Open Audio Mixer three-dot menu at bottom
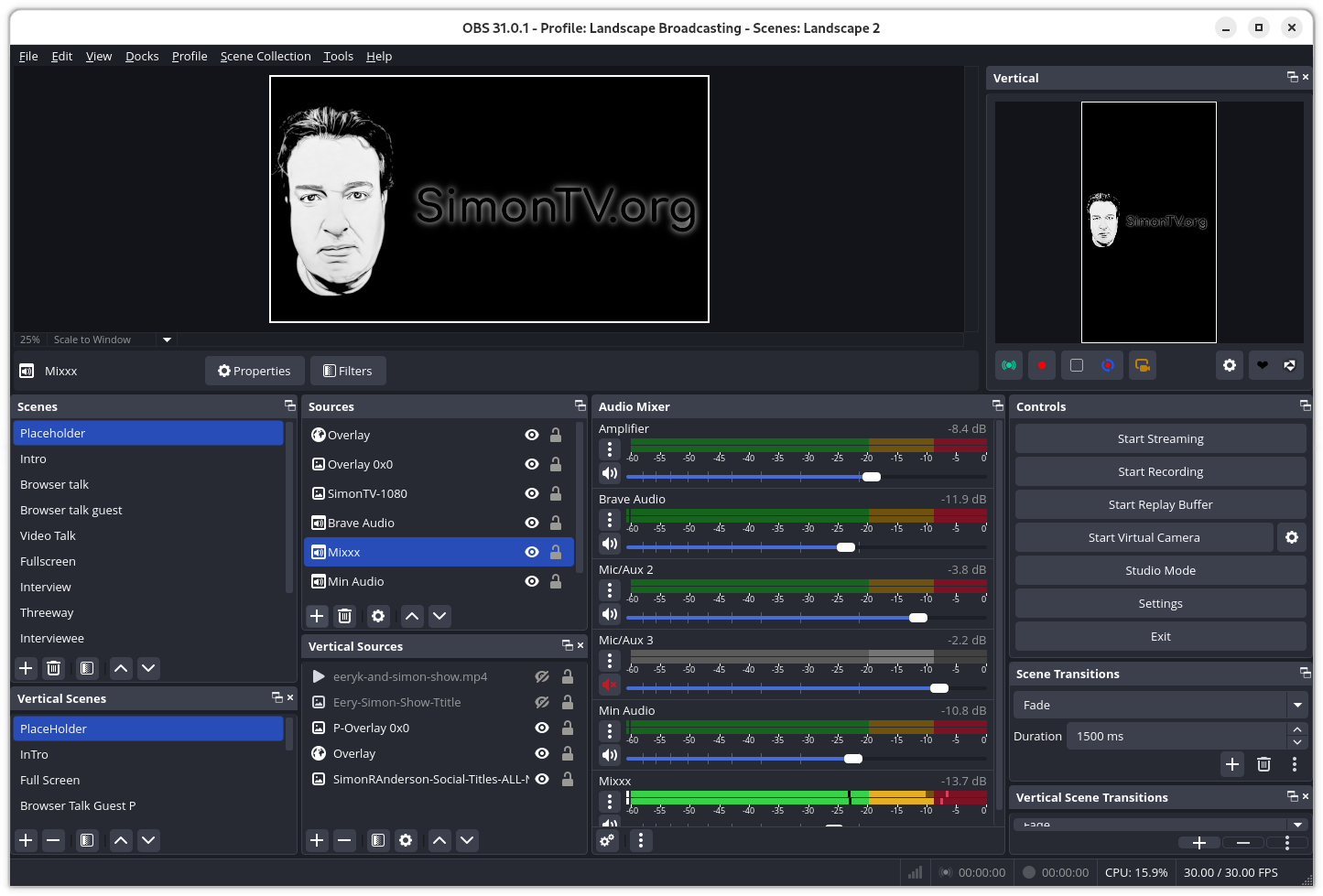This screenshot has height=896, width=1323. [641, 840]
